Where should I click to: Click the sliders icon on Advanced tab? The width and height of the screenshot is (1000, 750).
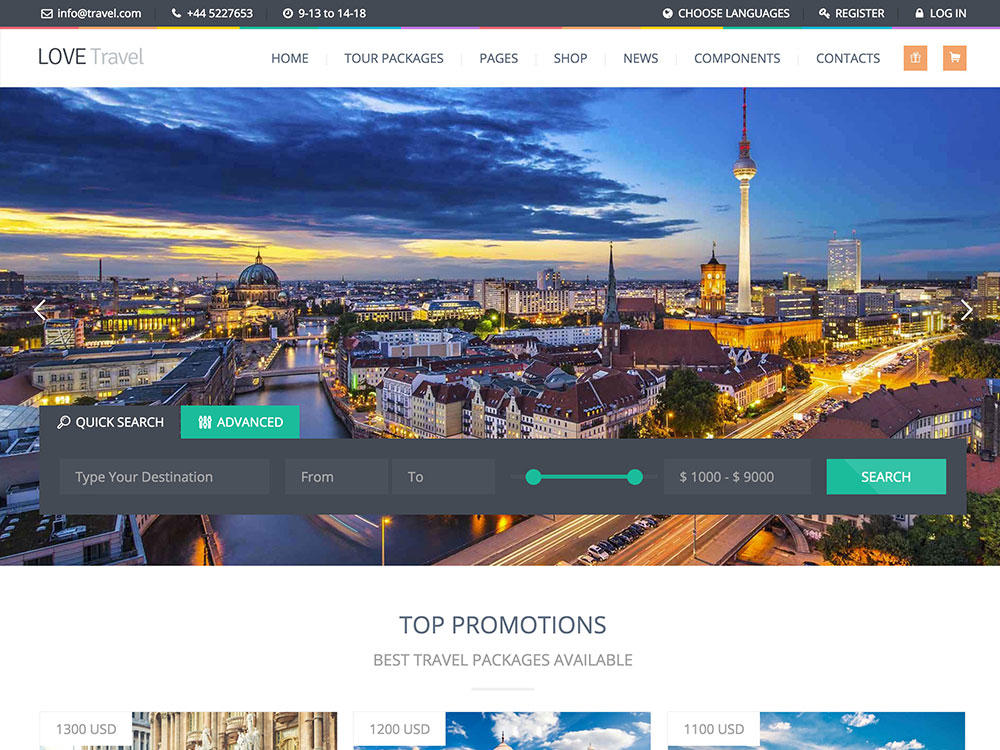point(205,422)
